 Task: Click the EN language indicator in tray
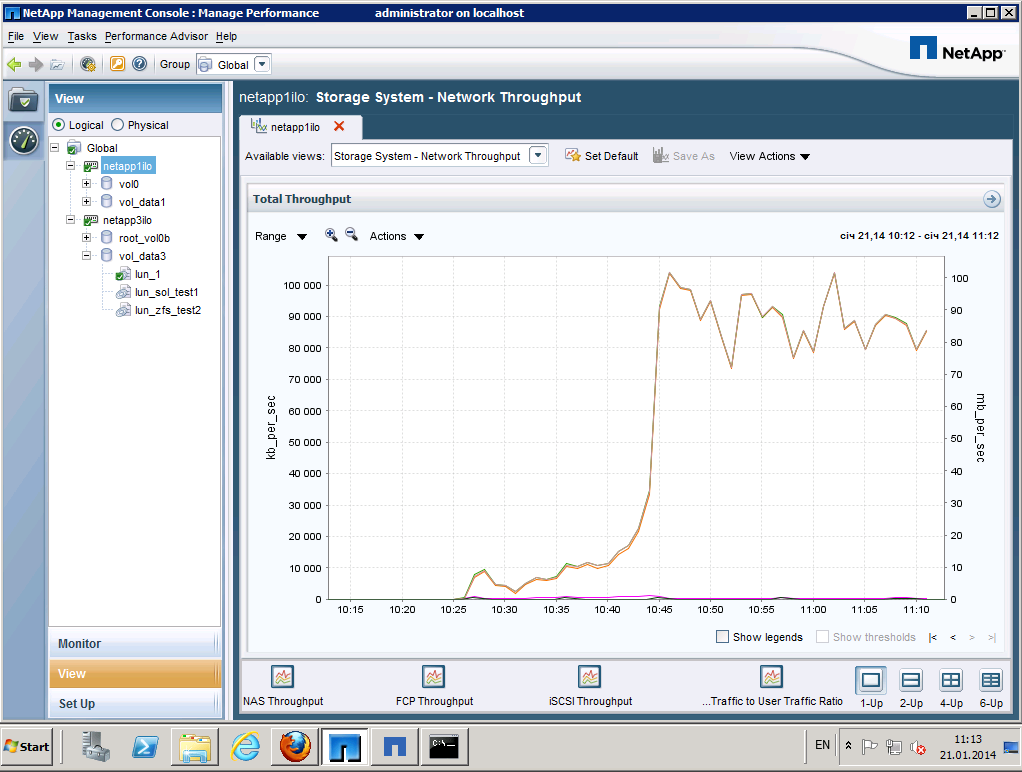tap(822, 745)
